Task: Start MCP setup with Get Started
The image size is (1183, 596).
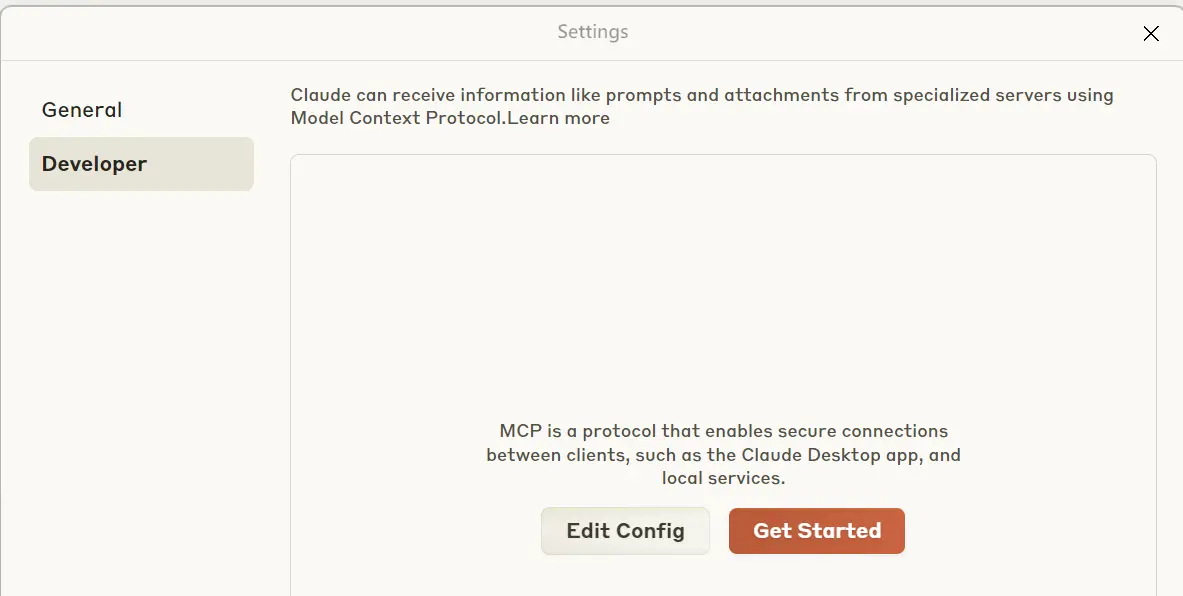Action: pyautogui.click(x=816, y=531)
